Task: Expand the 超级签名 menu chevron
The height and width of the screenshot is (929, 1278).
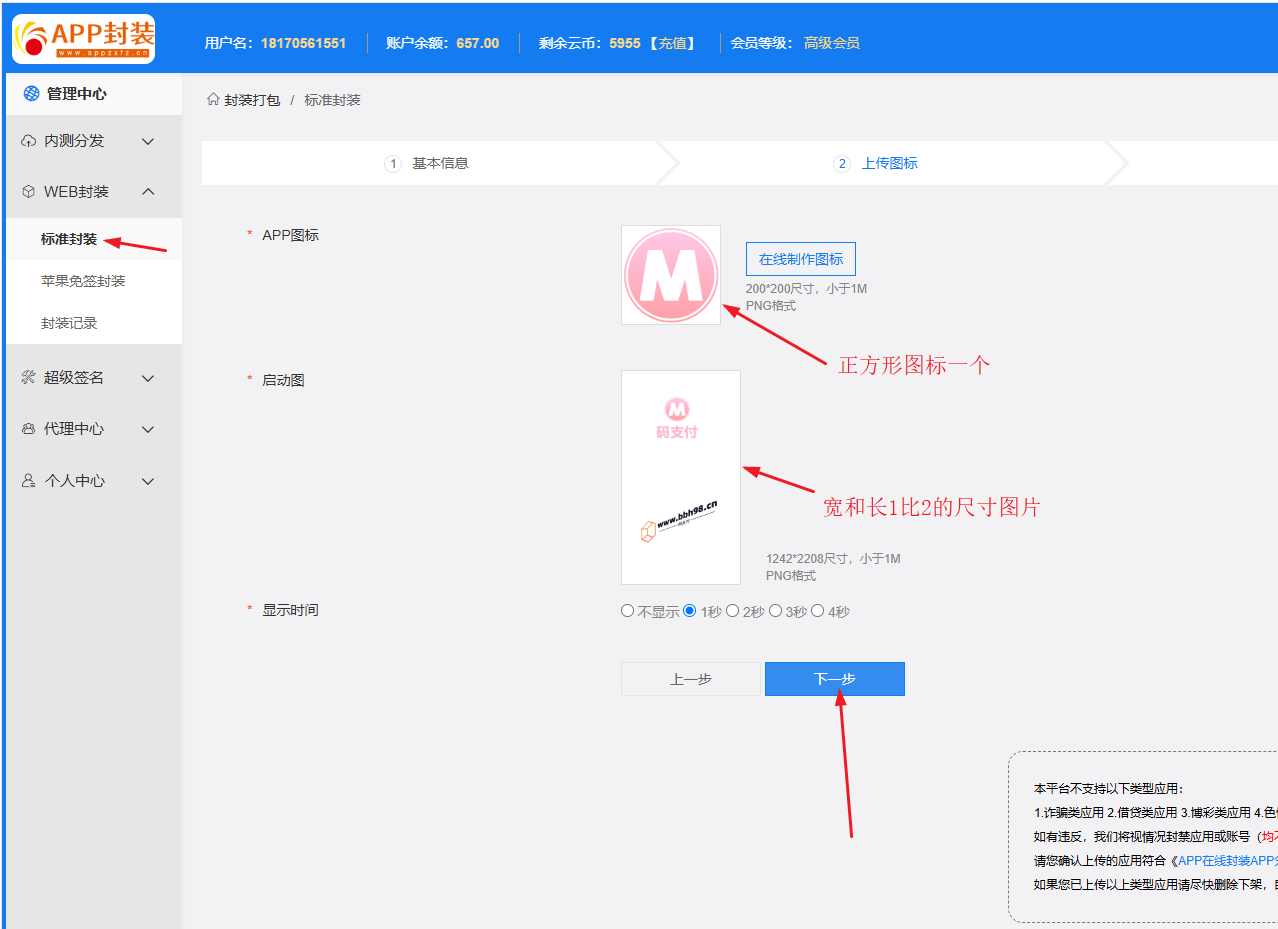Action: (x=148, y=378)
